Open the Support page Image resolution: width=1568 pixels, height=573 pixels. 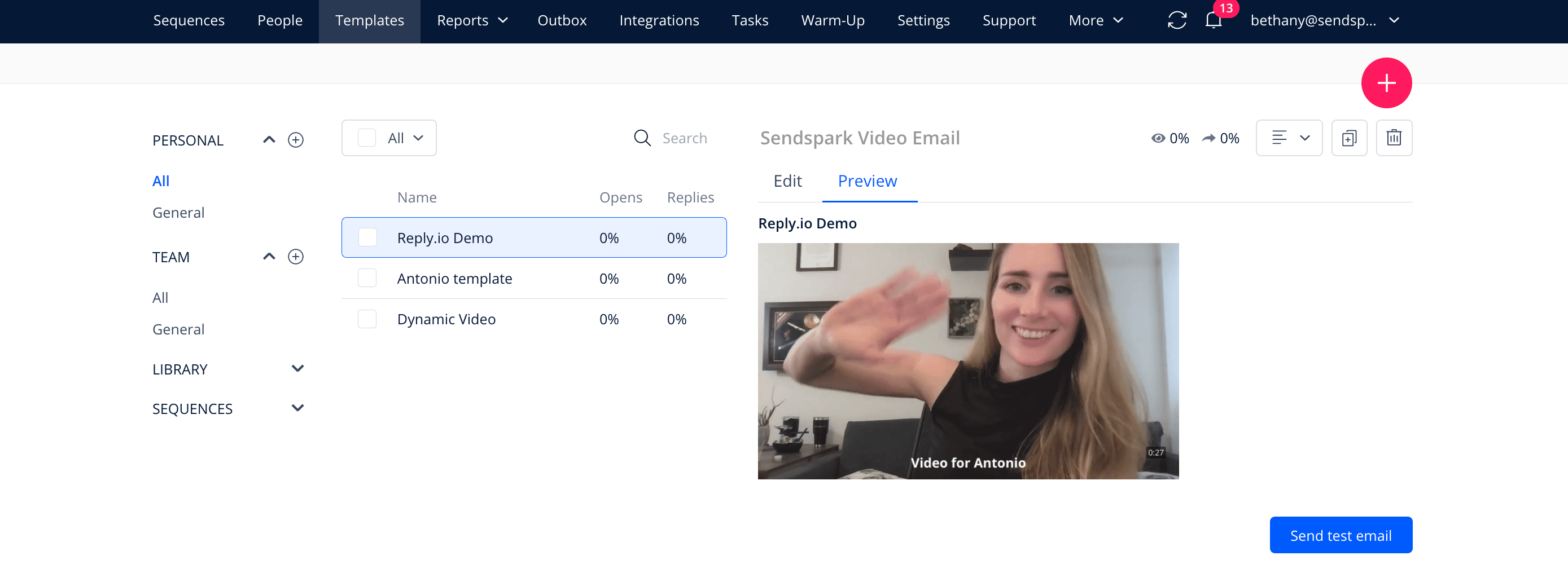pos(1009,21)
